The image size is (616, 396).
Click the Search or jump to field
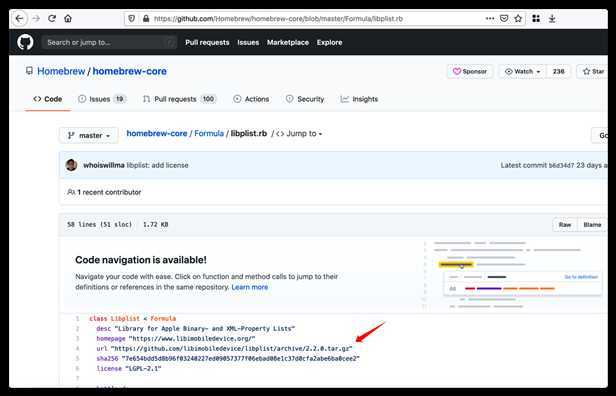click(109, 42)
